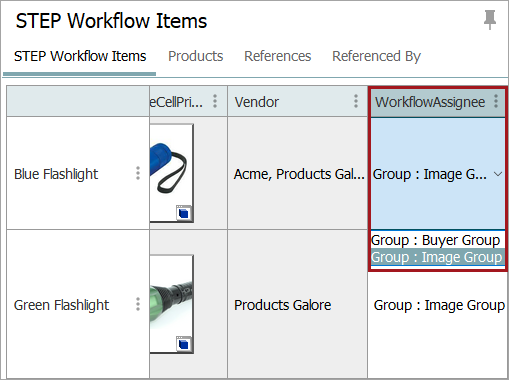
Task: Expand the Blue Flashlight assignee dropdown arrow
Action: (x=498, y=174)
